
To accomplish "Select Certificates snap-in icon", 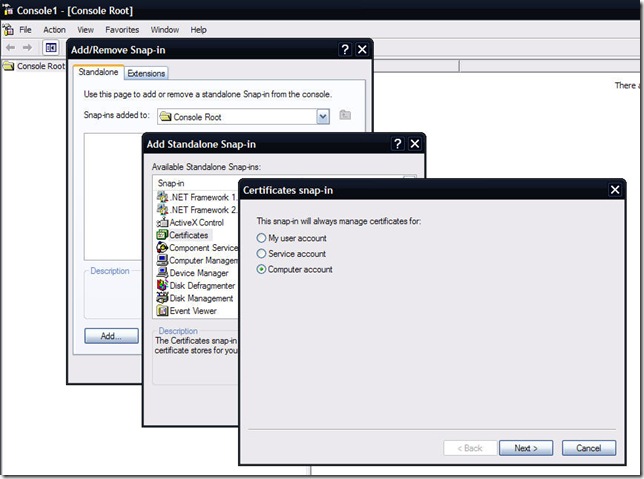I will click(162, 235).
